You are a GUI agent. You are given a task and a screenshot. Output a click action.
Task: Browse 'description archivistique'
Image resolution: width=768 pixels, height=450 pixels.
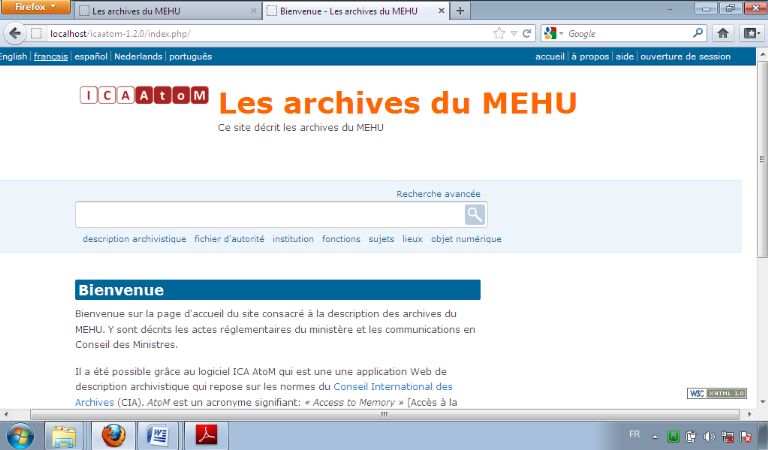[134, 239]
